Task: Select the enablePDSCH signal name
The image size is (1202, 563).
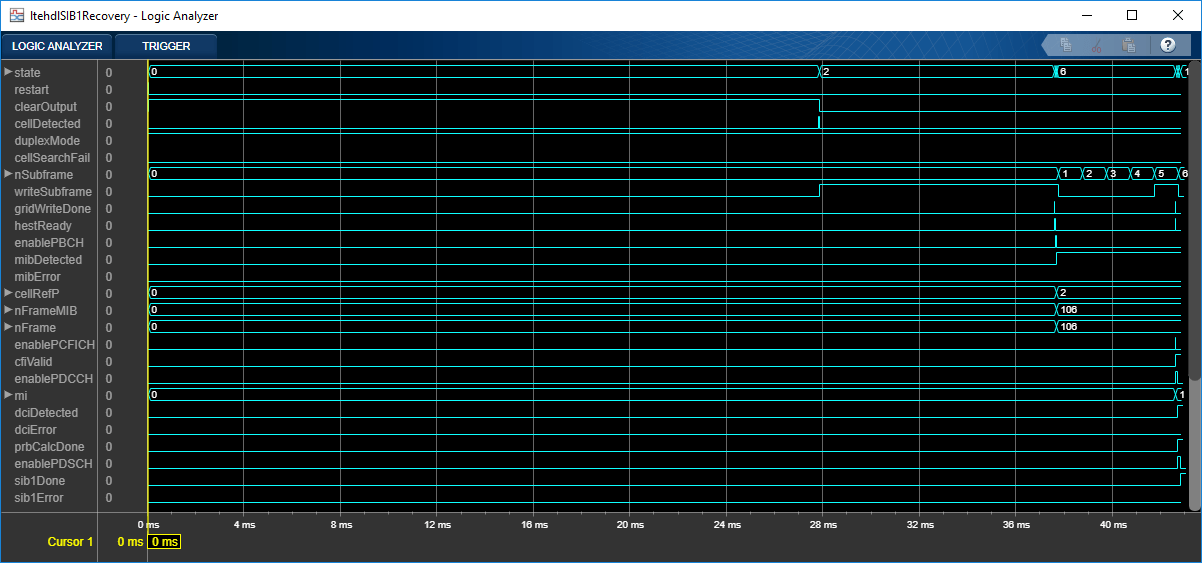Action: pos(52,464)
